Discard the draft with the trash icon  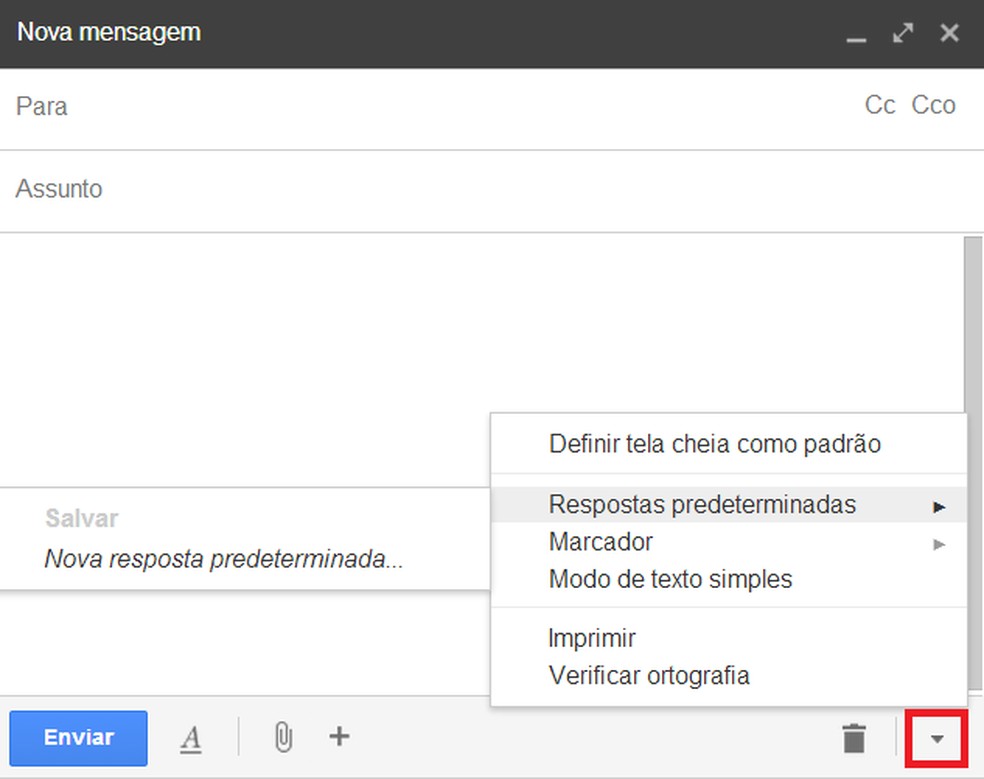(x=853, y=737)
